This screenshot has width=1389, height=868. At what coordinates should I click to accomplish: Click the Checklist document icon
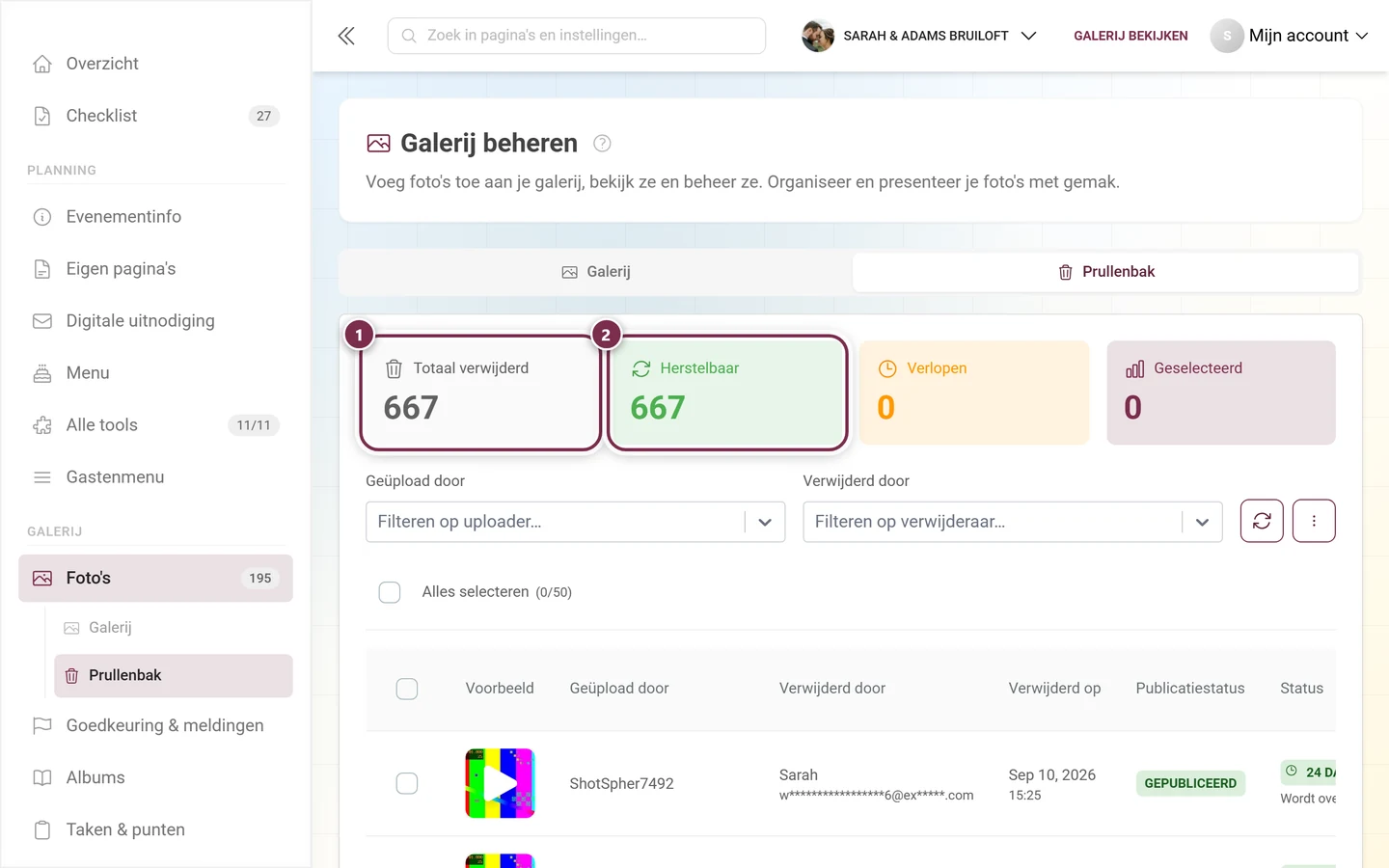pos(42,116)
